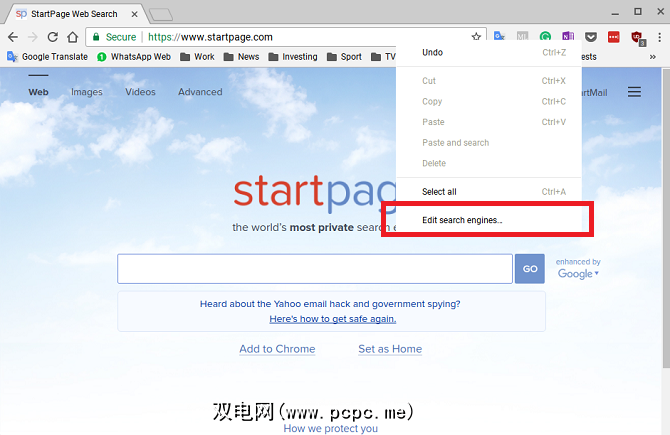Viewport: 670px width, 435px height.
Task: Click the Set as Home link
Action: (x=390, y=349)
